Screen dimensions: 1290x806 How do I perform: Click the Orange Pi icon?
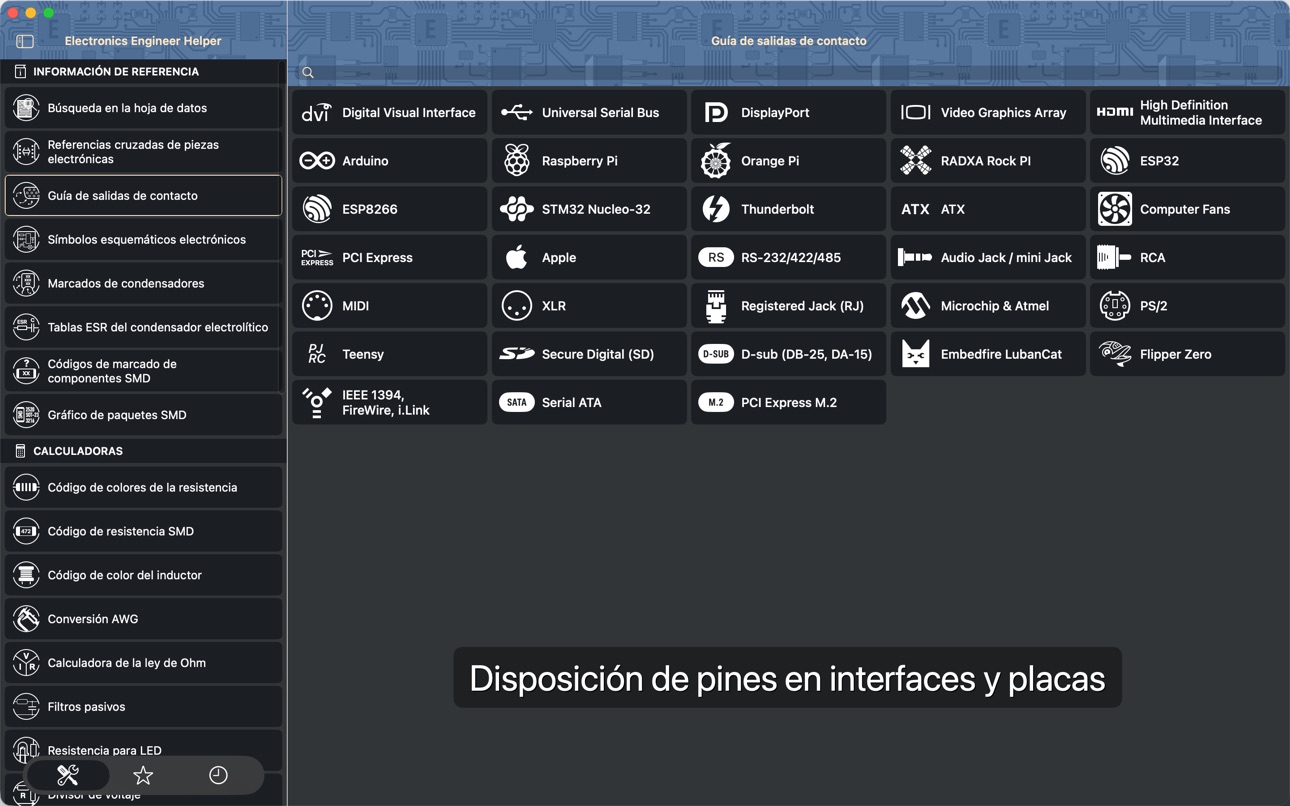coord(716,161)
